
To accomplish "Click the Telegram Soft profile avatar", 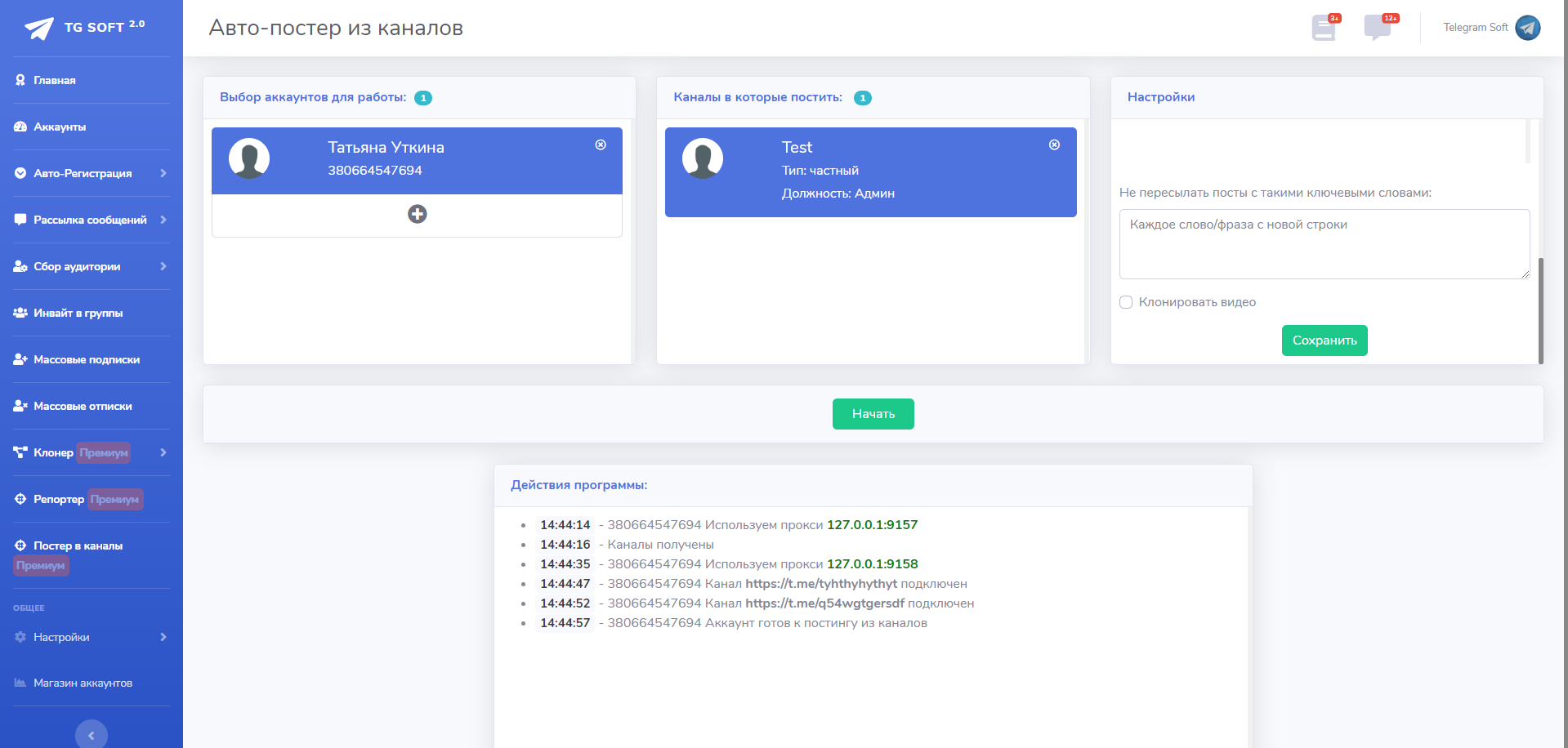I will click(1528, 28).
